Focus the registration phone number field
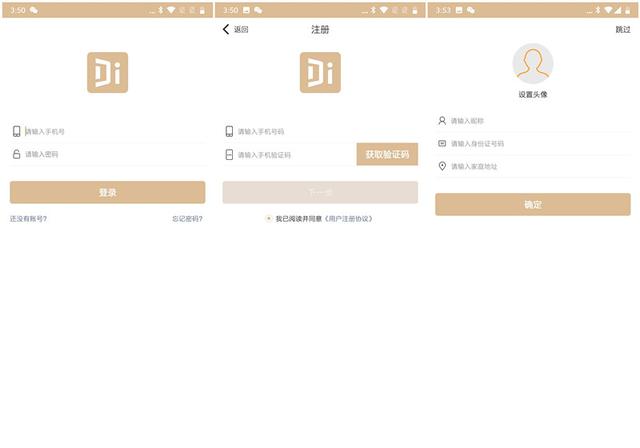 pos(320,131)
